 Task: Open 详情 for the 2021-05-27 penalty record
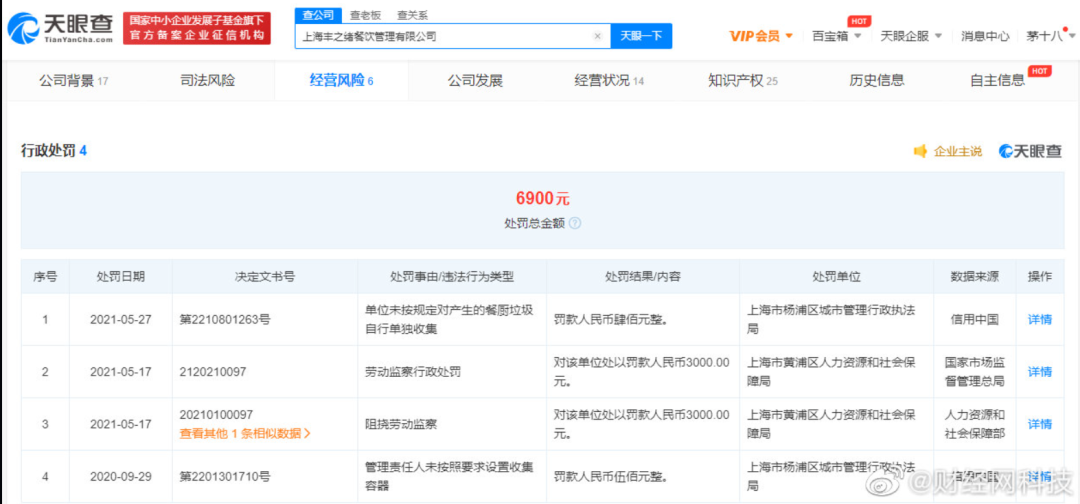1040,320
